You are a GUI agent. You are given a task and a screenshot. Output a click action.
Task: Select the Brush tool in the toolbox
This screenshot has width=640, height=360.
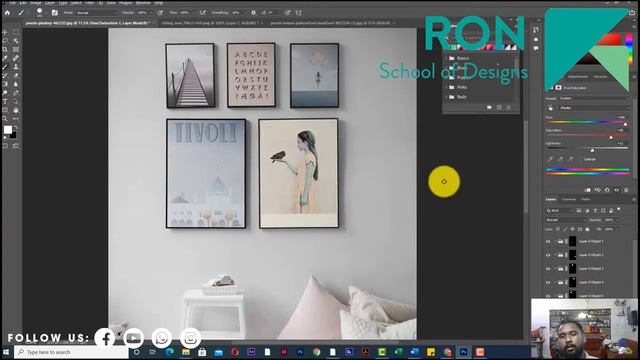point(5,67)
